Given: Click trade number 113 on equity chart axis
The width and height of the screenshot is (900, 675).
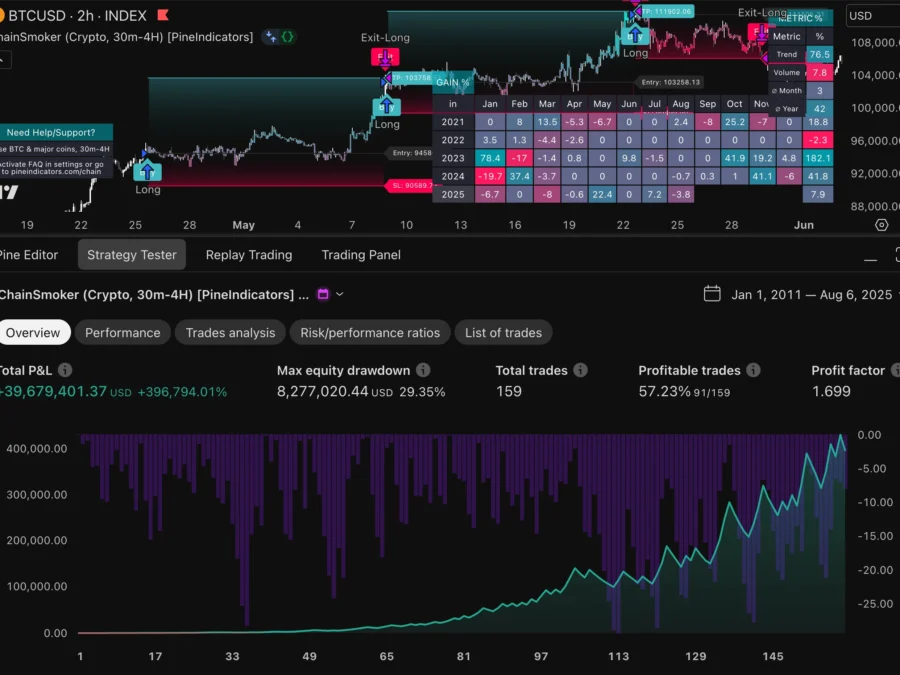Looking at the screenshot, I should click(618, 656).
